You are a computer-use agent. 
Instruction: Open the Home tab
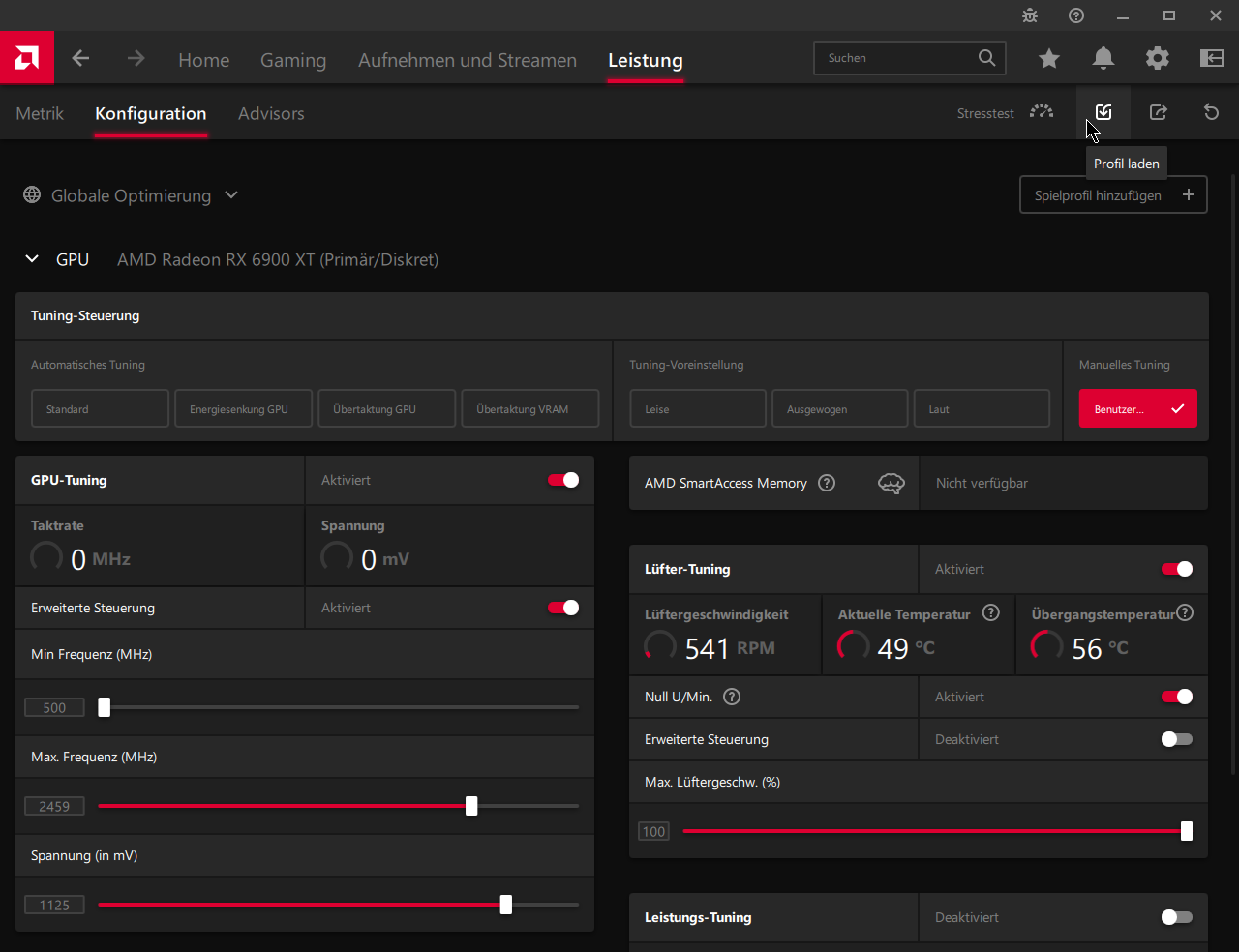(204, 60)
